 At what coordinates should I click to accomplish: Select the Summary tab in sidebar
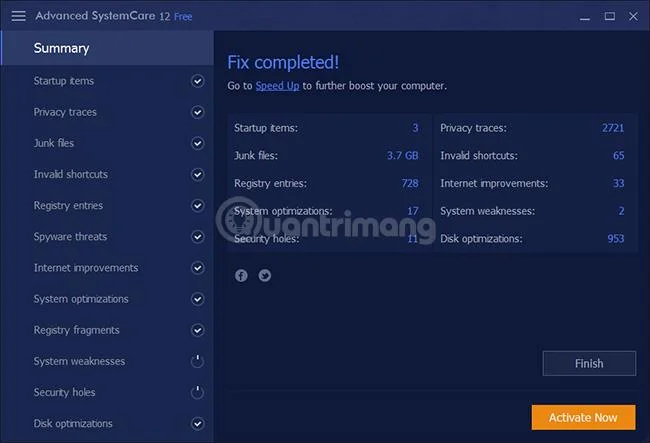107,48
